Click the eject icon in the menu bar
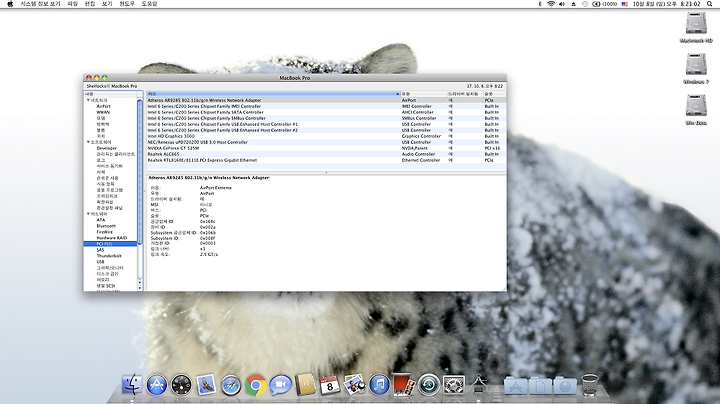The width and height of the screenshot is (720, 404). [574, 4]
